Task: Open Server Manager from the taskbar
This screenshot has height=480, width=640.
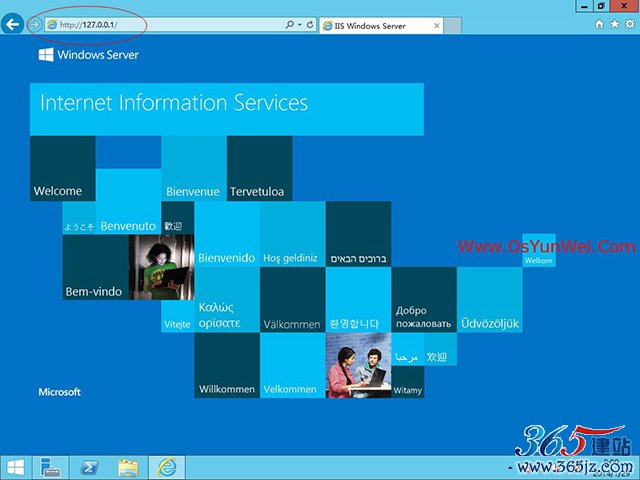Action: click(51, 468)
